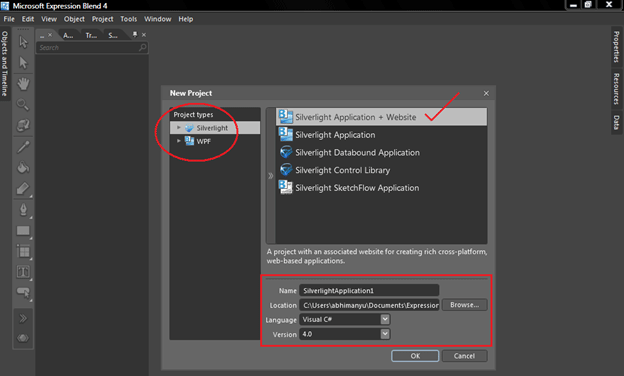
Task: Switch to the S... panel tab
Action: click(113, 35)
